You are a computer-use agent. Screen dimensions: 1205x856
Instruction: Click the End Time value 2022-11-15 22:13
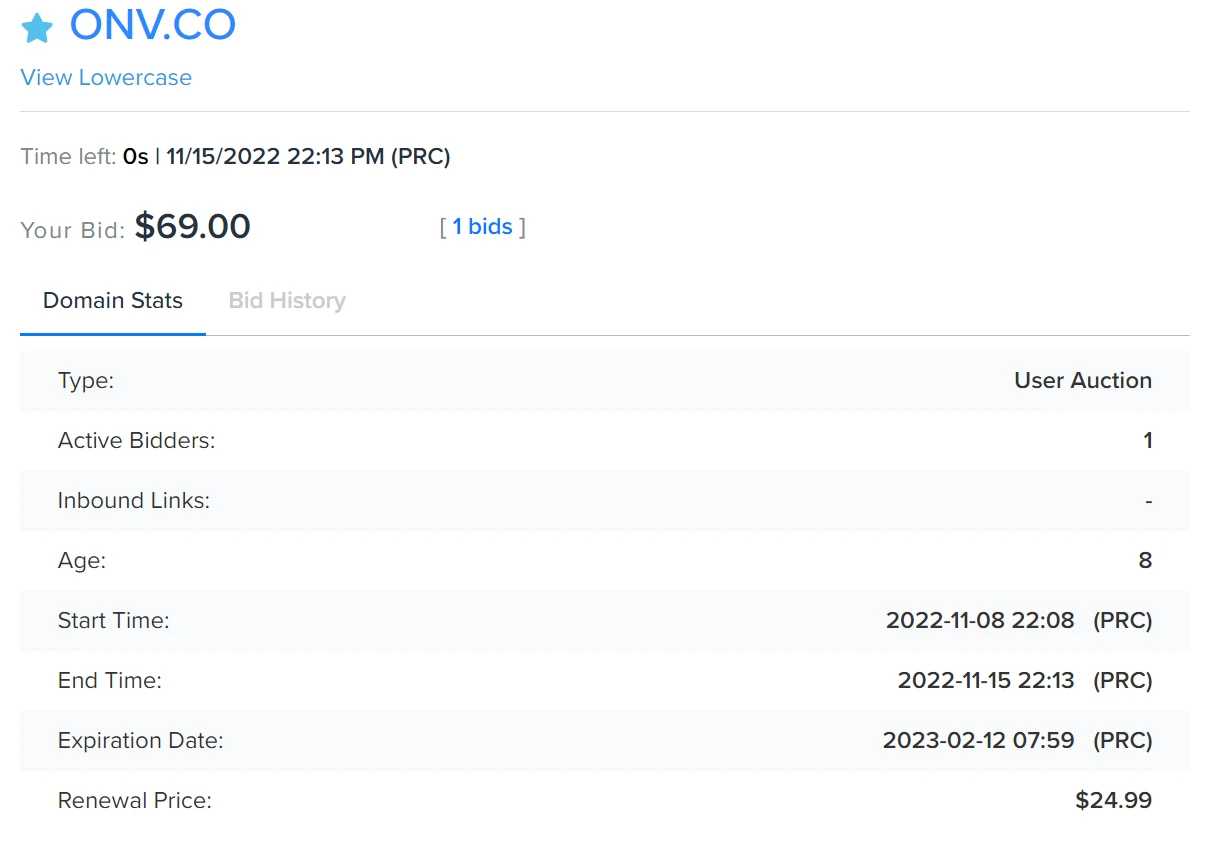click(986, 680)
